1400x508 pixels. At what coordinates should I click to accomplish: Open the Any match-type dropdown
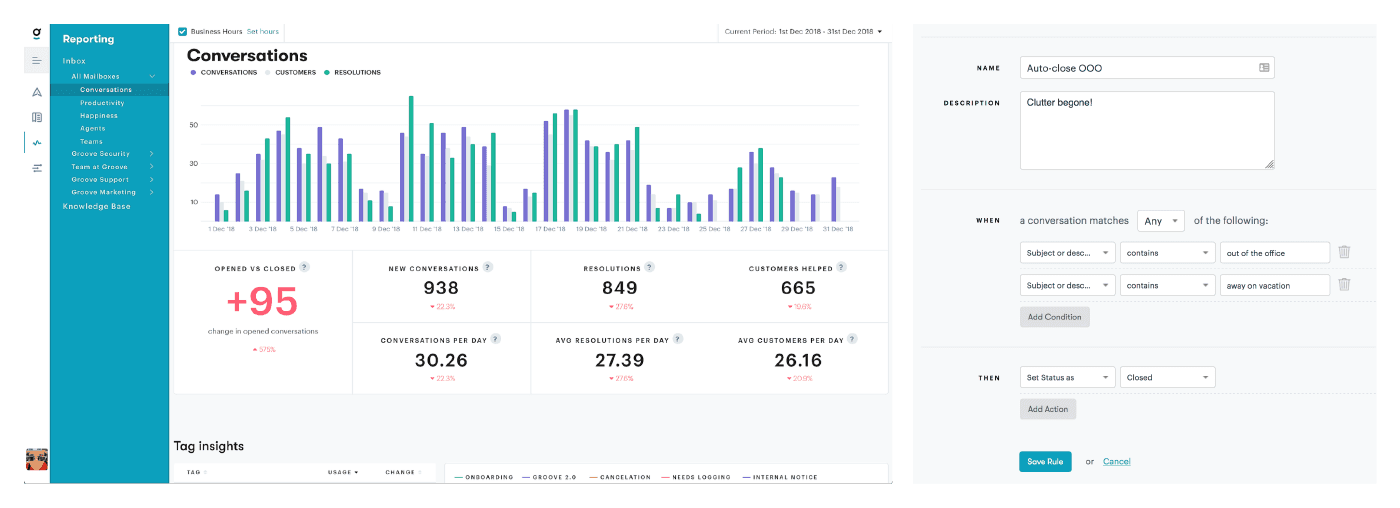[x=1160, y=221]
